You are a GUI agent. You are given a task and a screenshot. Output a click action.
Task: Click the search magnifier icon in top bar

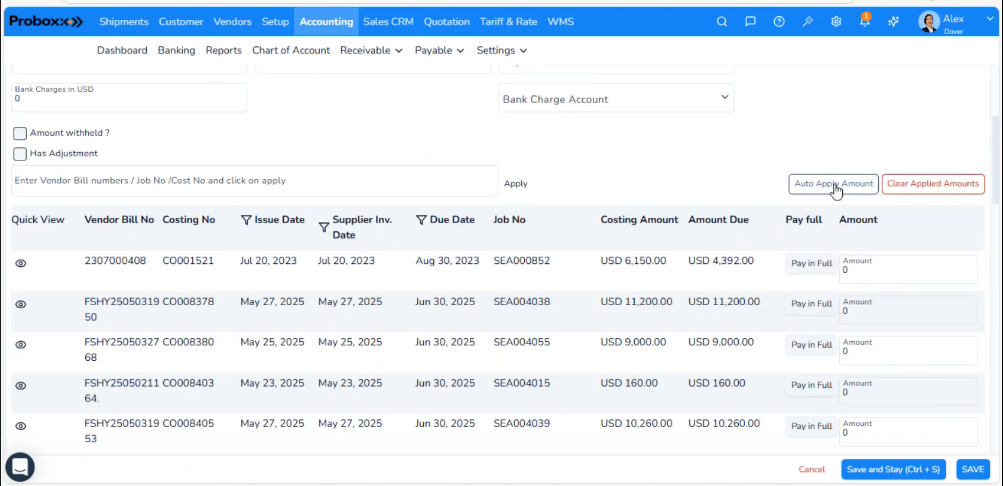pos(722,21)
